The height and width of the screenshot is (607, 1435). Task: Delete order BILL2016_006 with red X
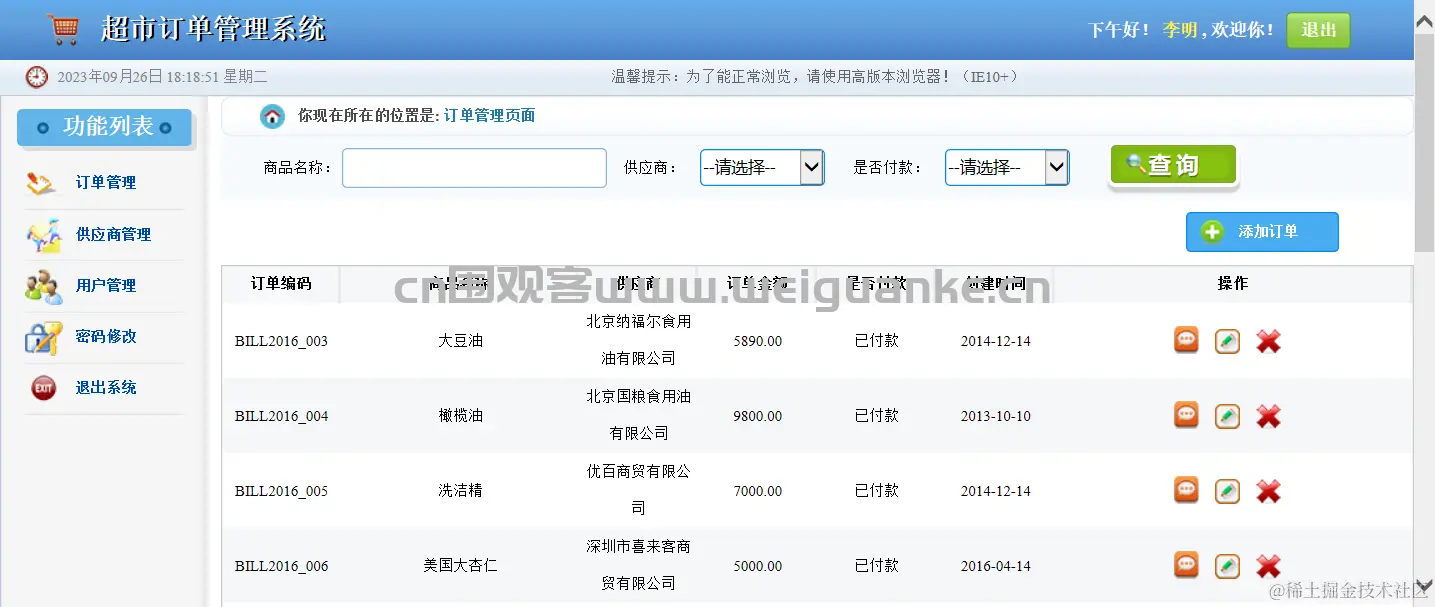point(1268,566)
